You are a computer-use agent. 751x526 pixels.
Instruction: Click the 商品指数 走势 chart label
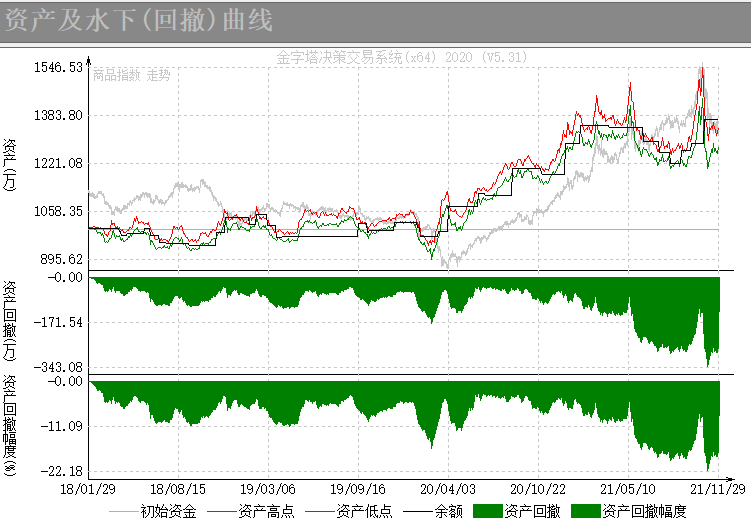[x=131, y=75]
